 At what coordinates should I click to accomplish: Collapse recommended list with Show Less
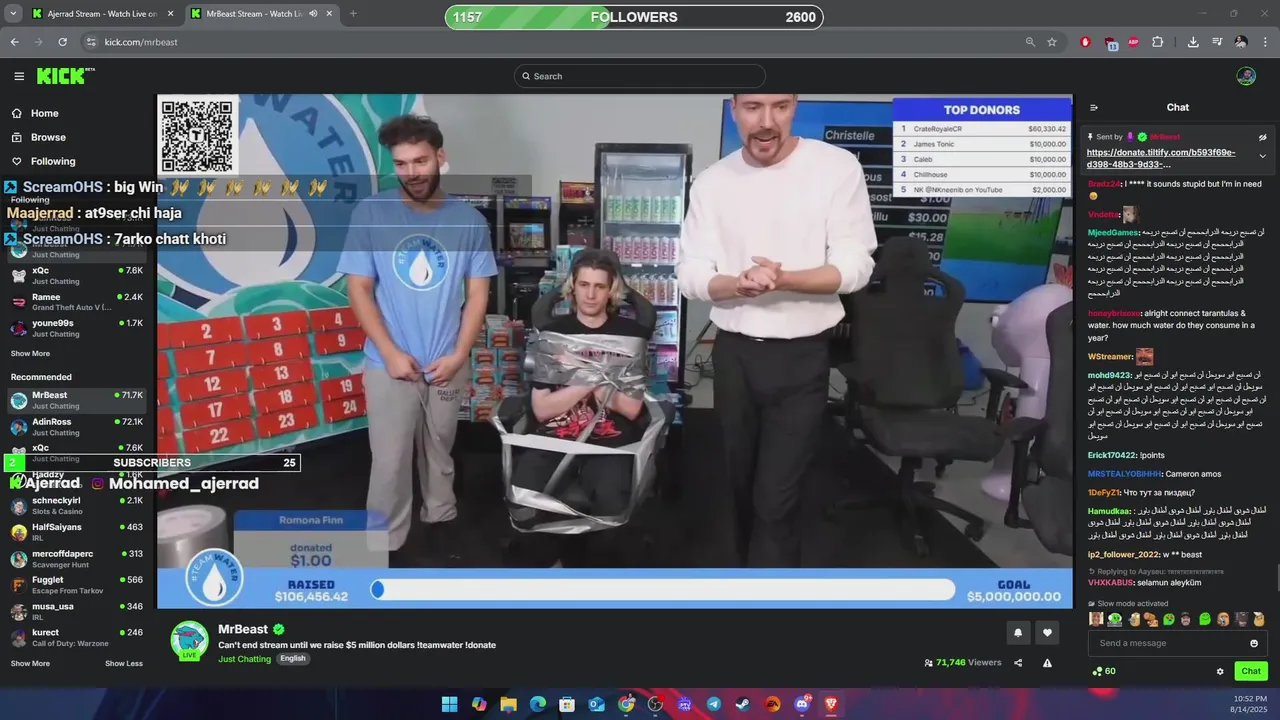click(124, 663)
